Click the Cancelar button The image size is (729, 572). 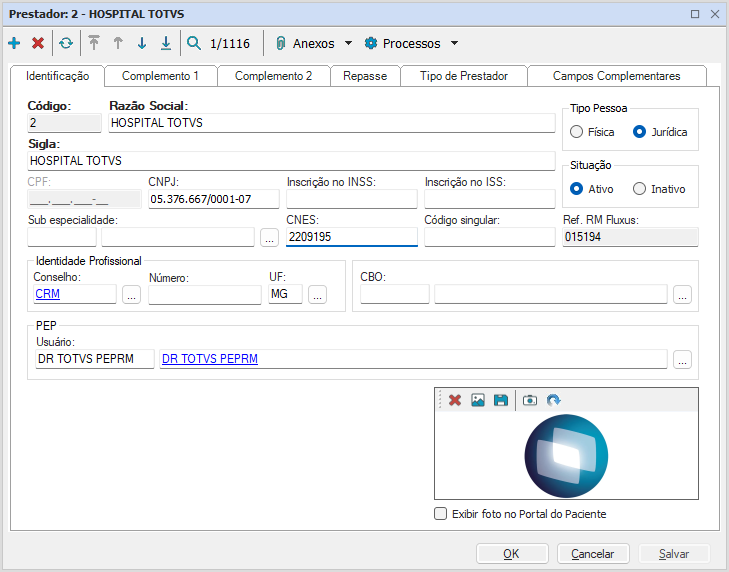[x=593, y=554]
